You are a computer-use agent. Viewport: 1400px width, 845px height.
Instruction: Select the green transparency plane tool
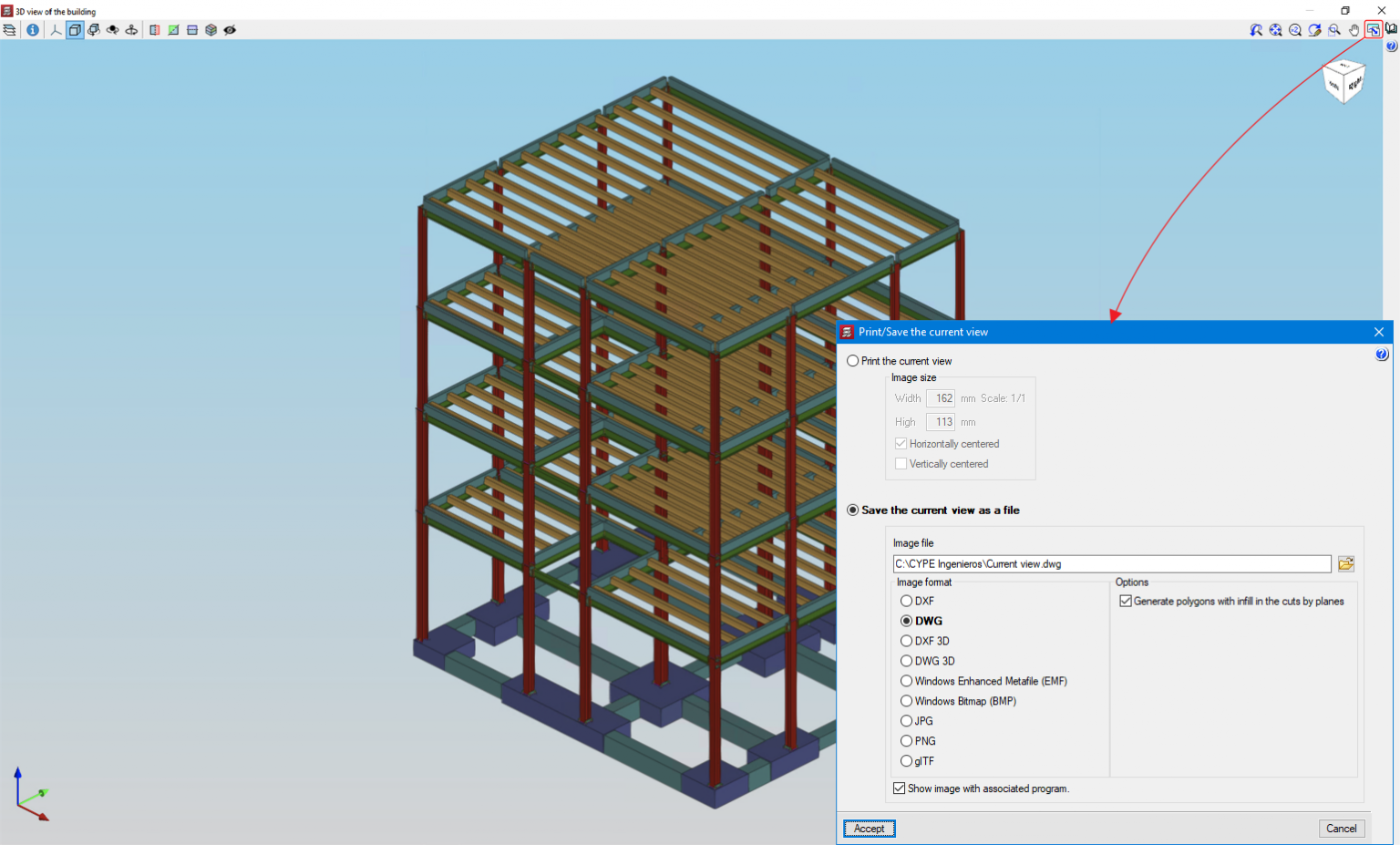(x=173, y=29)
